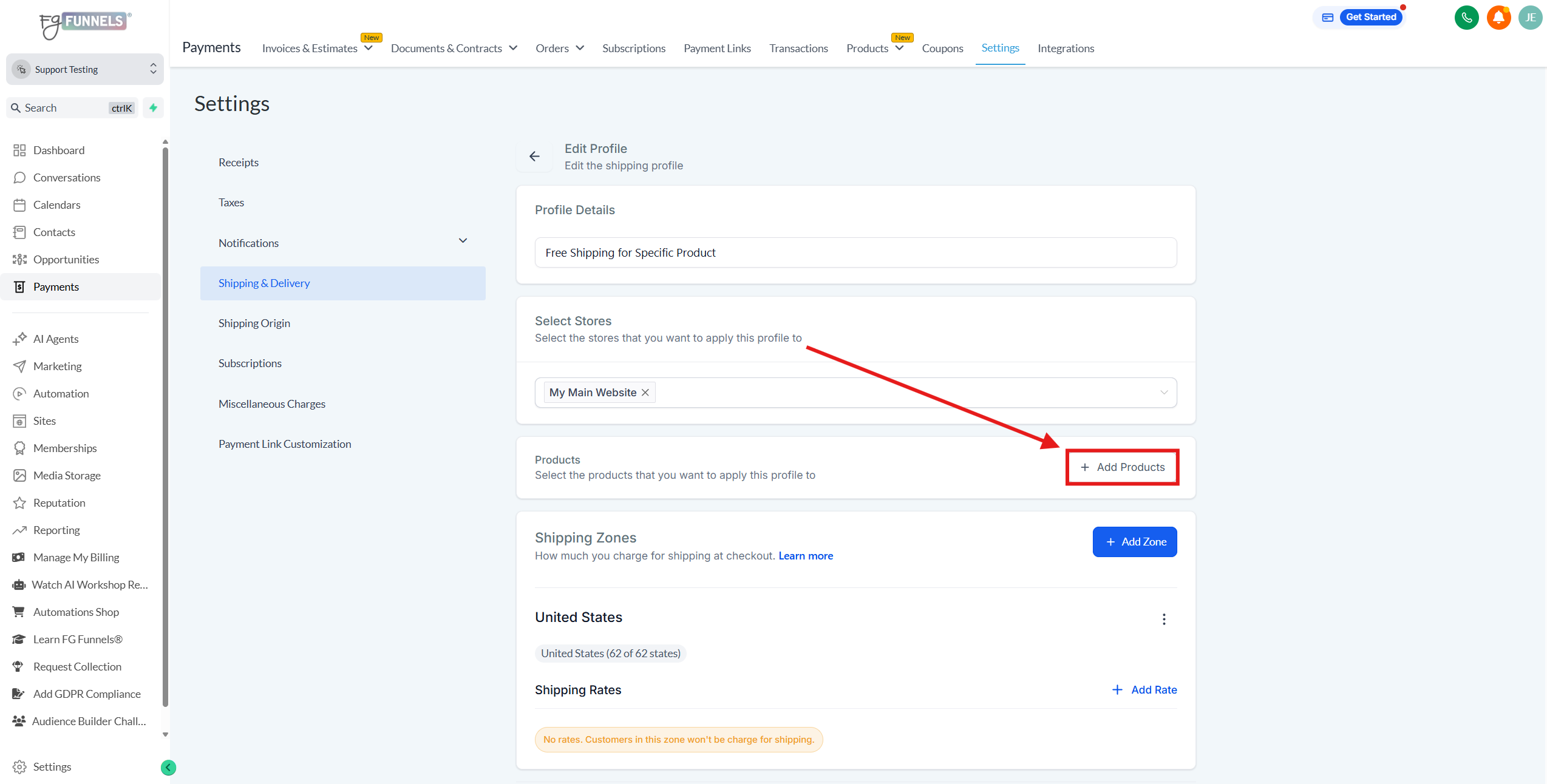Click the green lightning quick-action icon
The width and height of the screenshot is (1547, 784).
click(x=154, y=108)
